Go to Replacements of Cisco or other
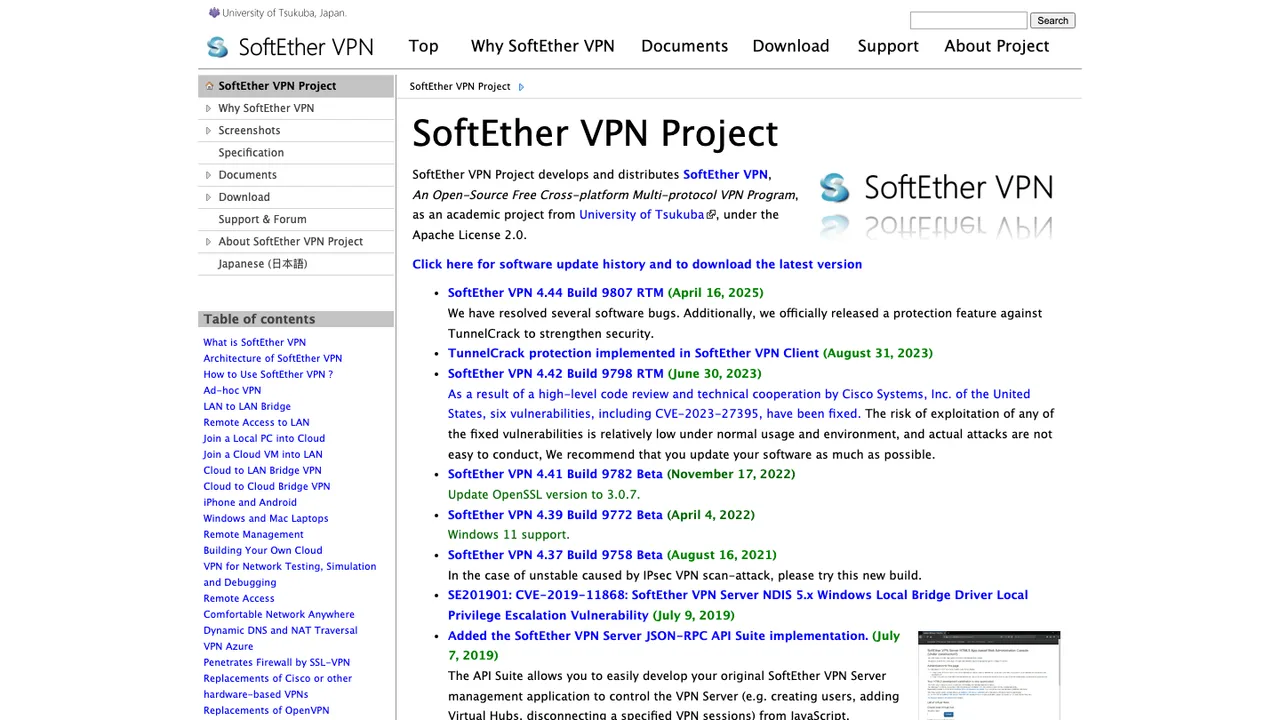Viewport: 1280px width, 720px height. click(x=278, y=686)
